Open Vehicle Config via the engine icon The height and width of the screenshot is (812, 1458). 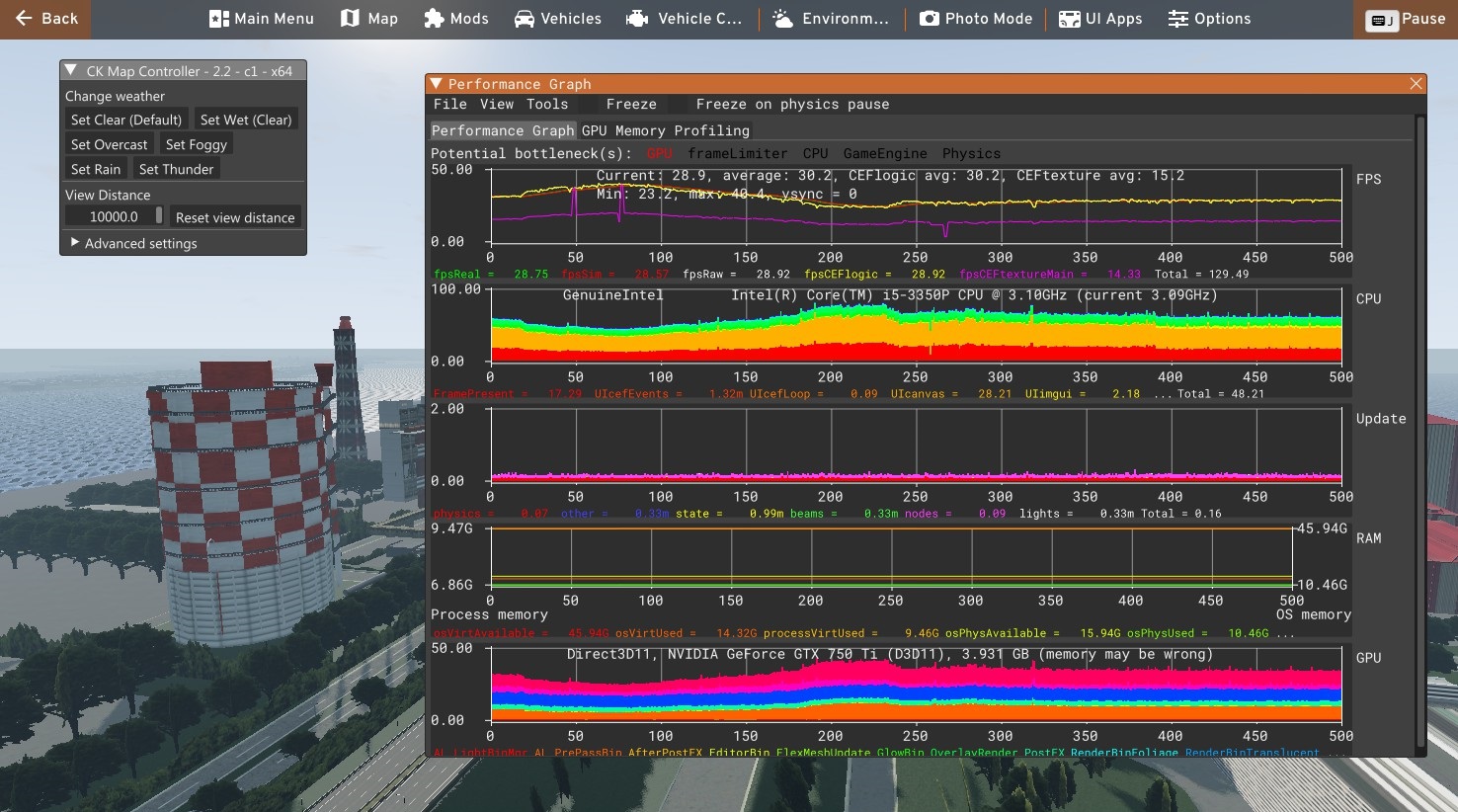638,19
